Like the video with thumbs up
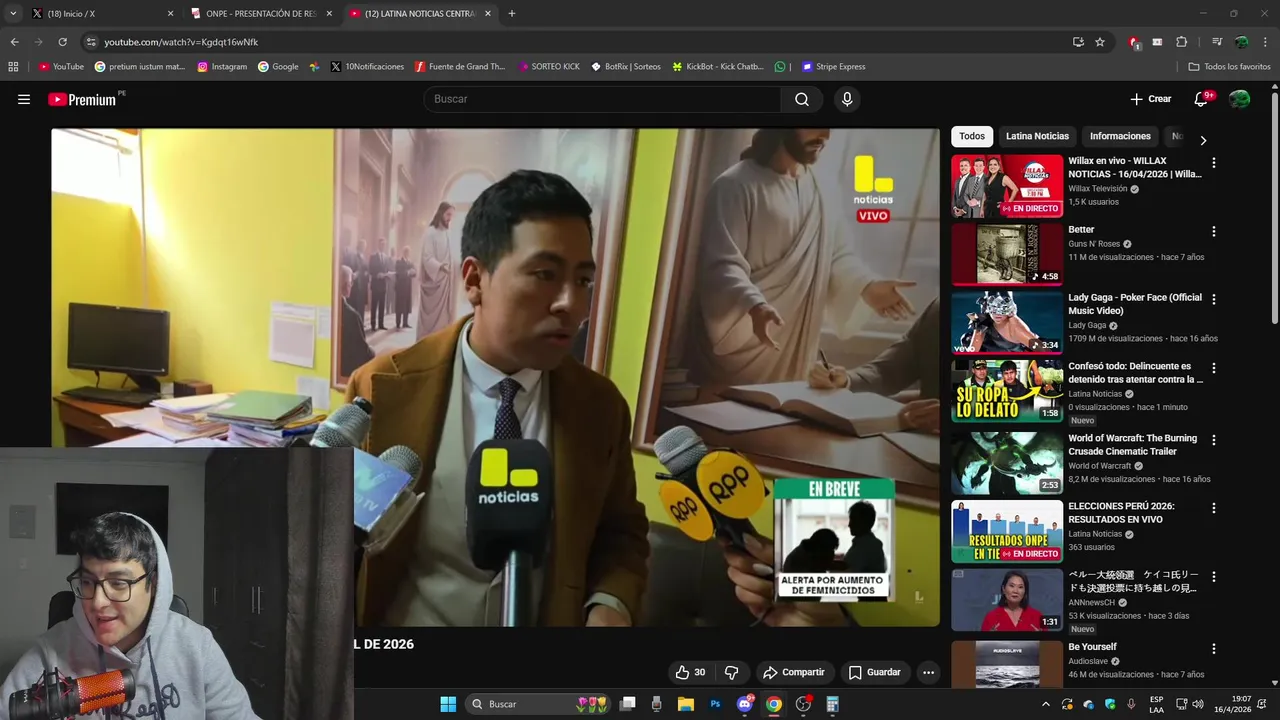This screenshot has height=720, width=1280. point(690,673)
